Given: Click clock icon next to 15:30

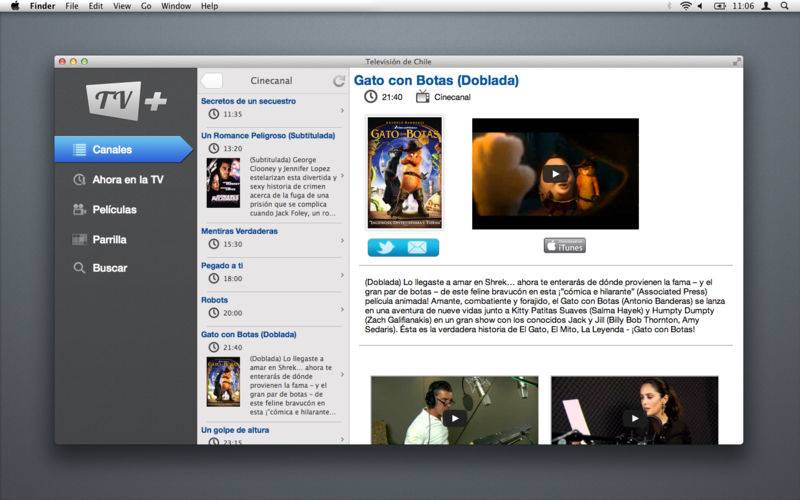Looking at the screenshot, I should 214,244.
